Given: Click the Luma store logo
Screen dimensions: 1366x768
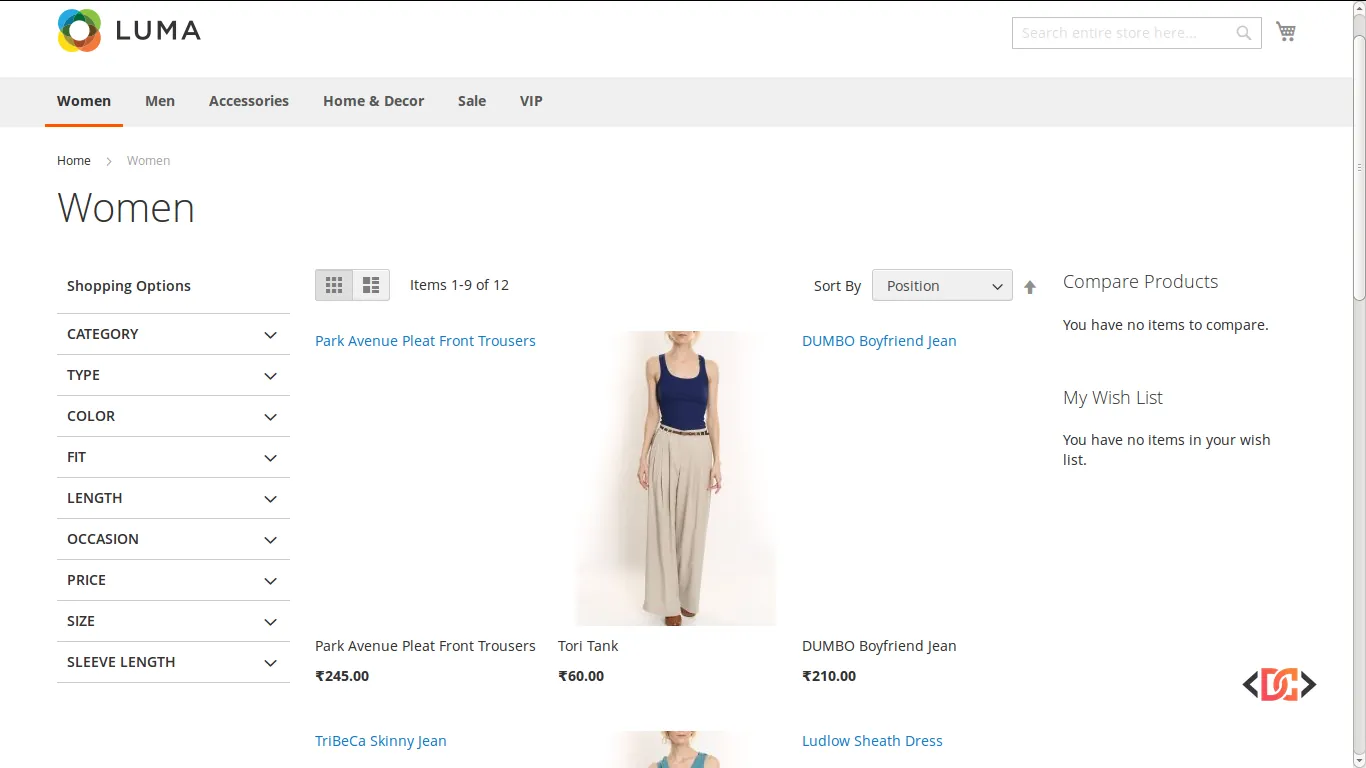Looking at the screenshot, I should click(x=128, y=30).
